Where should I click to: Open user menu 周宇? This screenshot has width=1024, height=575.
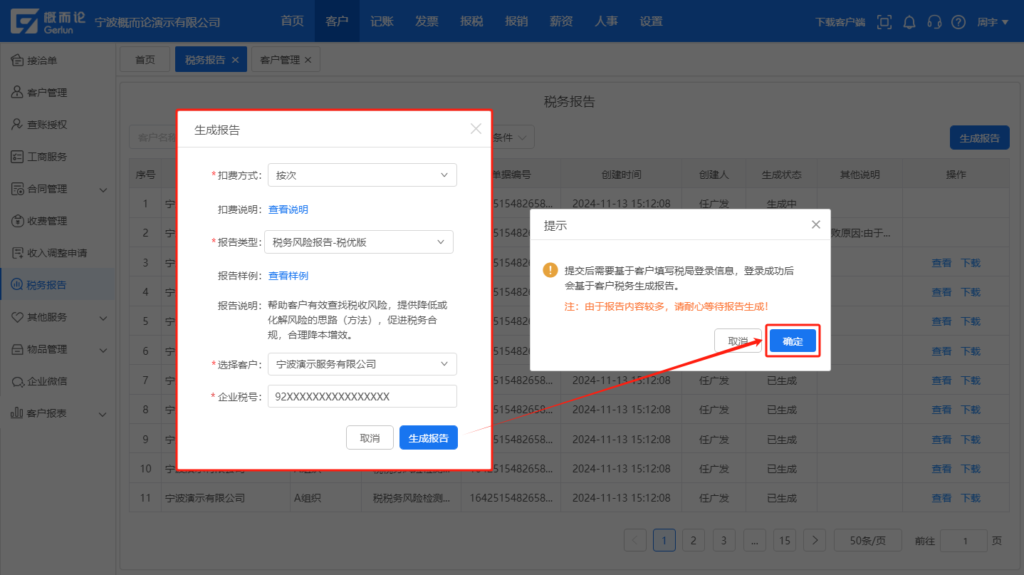click(992, 22)
